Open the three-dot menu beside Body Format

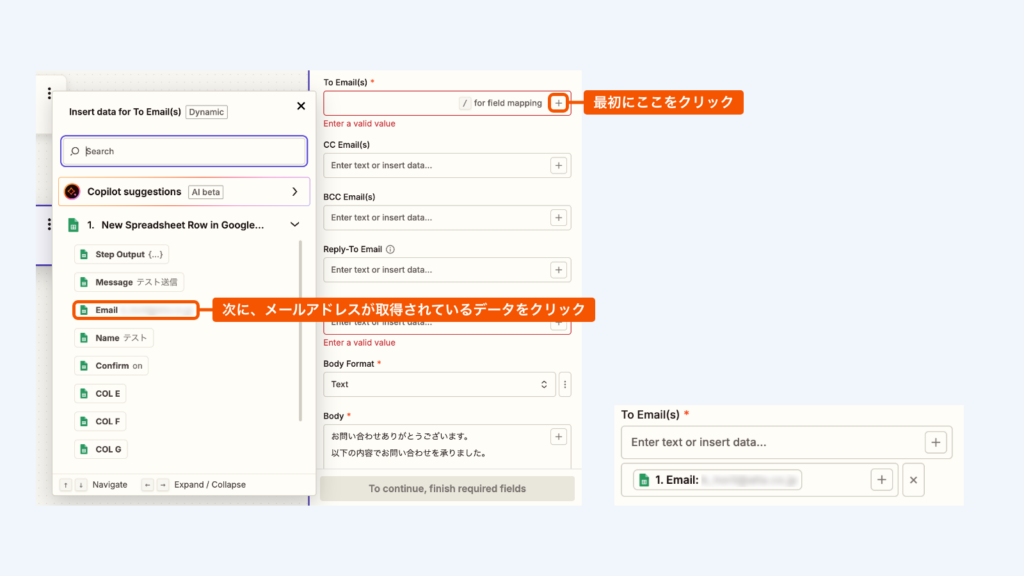tap(565, 384)
